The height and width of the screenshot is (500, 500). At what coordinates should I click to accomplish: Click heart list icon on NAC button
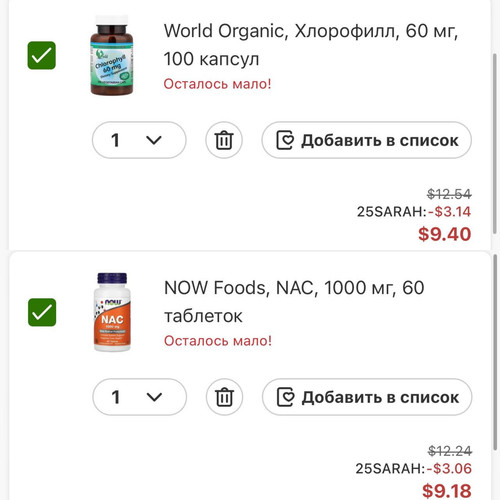click(286, 397)
